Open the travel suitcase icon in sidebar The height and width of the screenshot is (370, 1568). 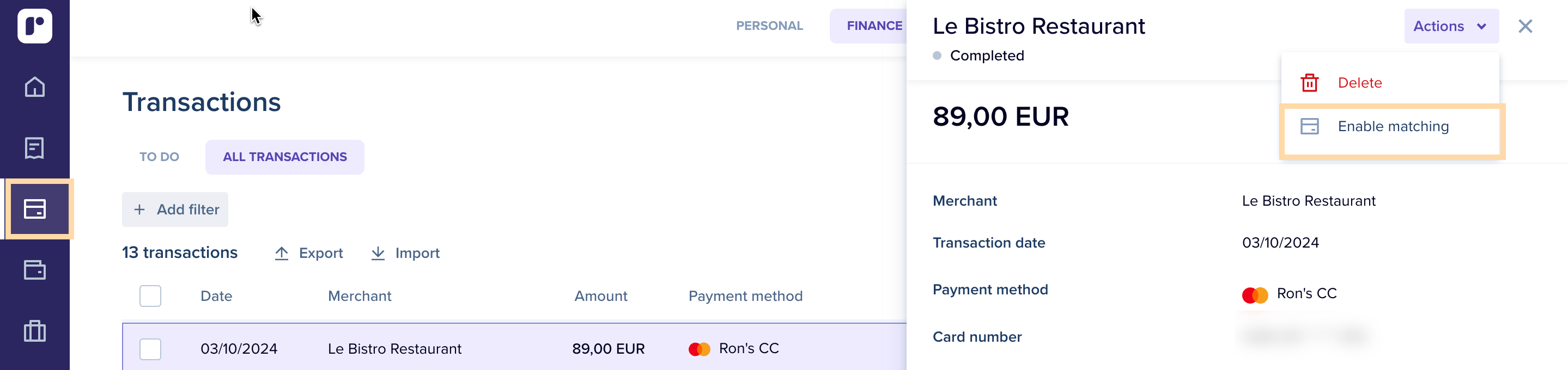35,331
